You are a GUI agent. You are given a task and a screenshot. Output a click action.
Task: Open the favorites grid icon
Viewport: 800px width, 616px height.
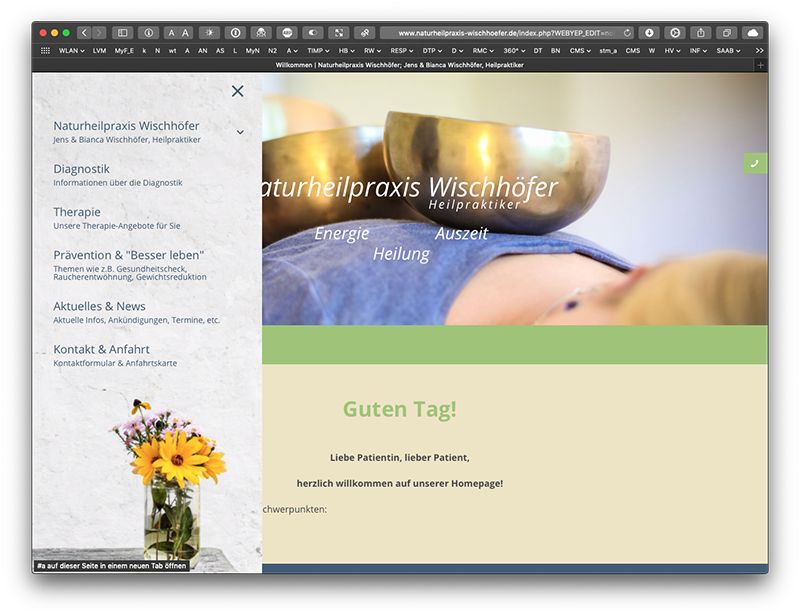(x=45, y=50)
